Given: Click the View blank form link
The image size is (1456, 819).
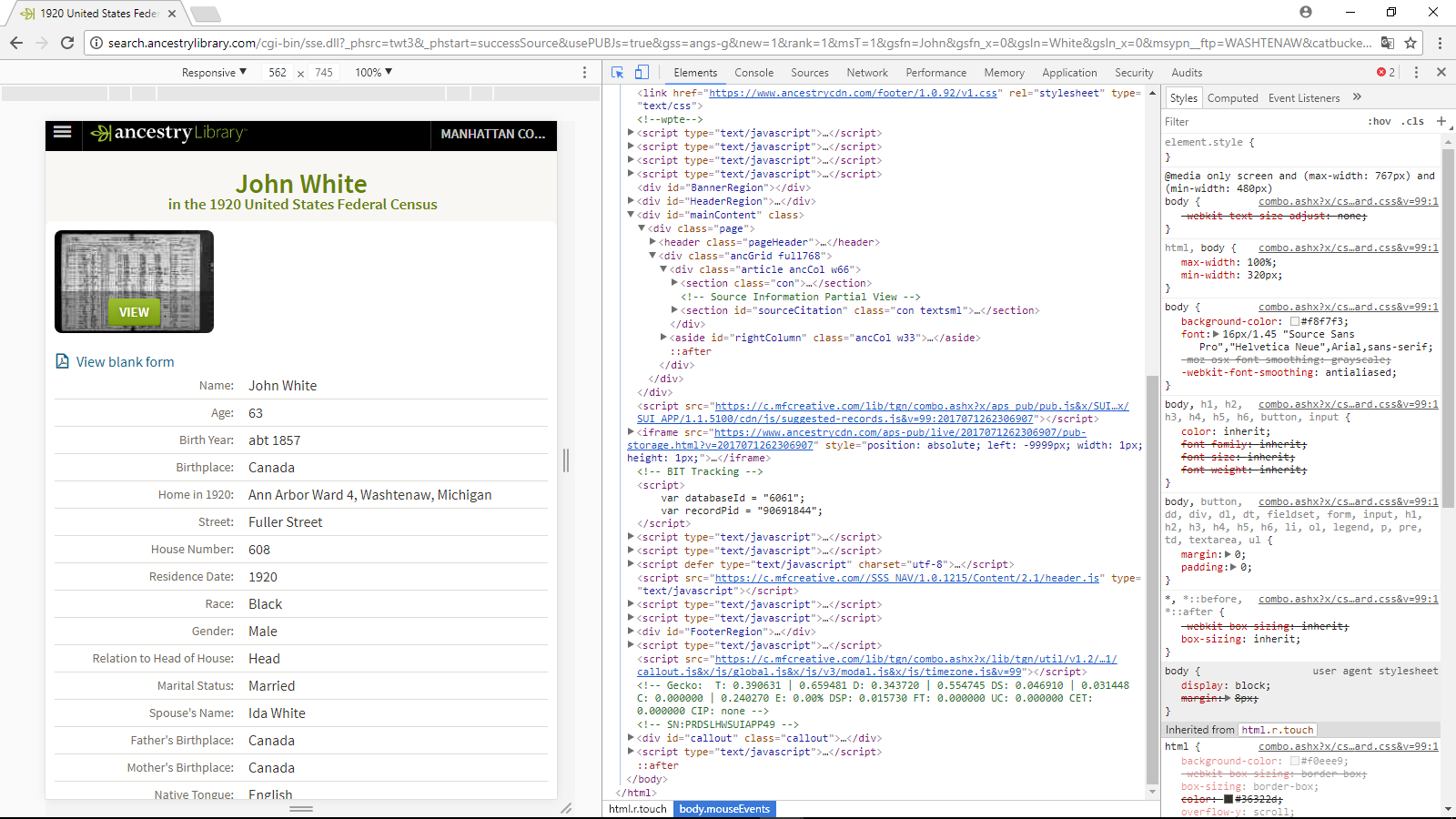Looking at the screenshot, I should [x=125, y=362].
